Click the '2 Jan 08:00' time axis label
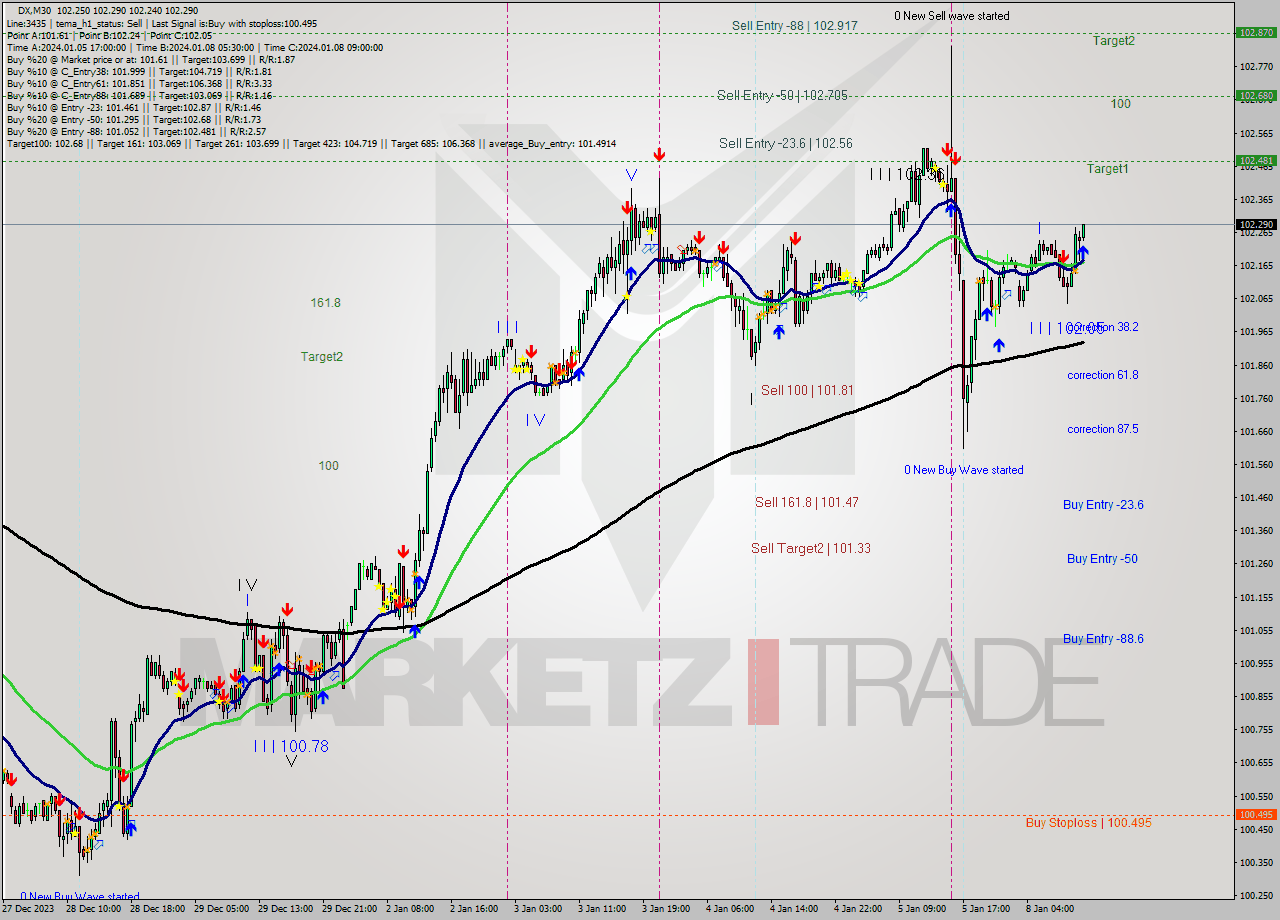The image size is (1280, 920). pos(410,909)
